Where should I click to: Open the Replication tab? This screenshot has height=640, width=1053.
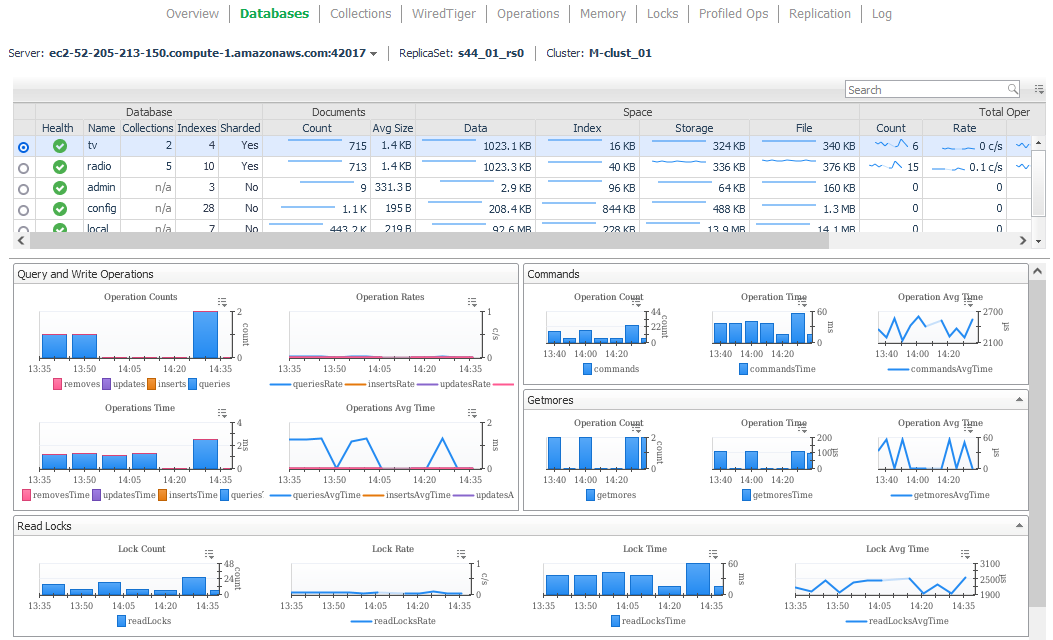coord(819,14)
